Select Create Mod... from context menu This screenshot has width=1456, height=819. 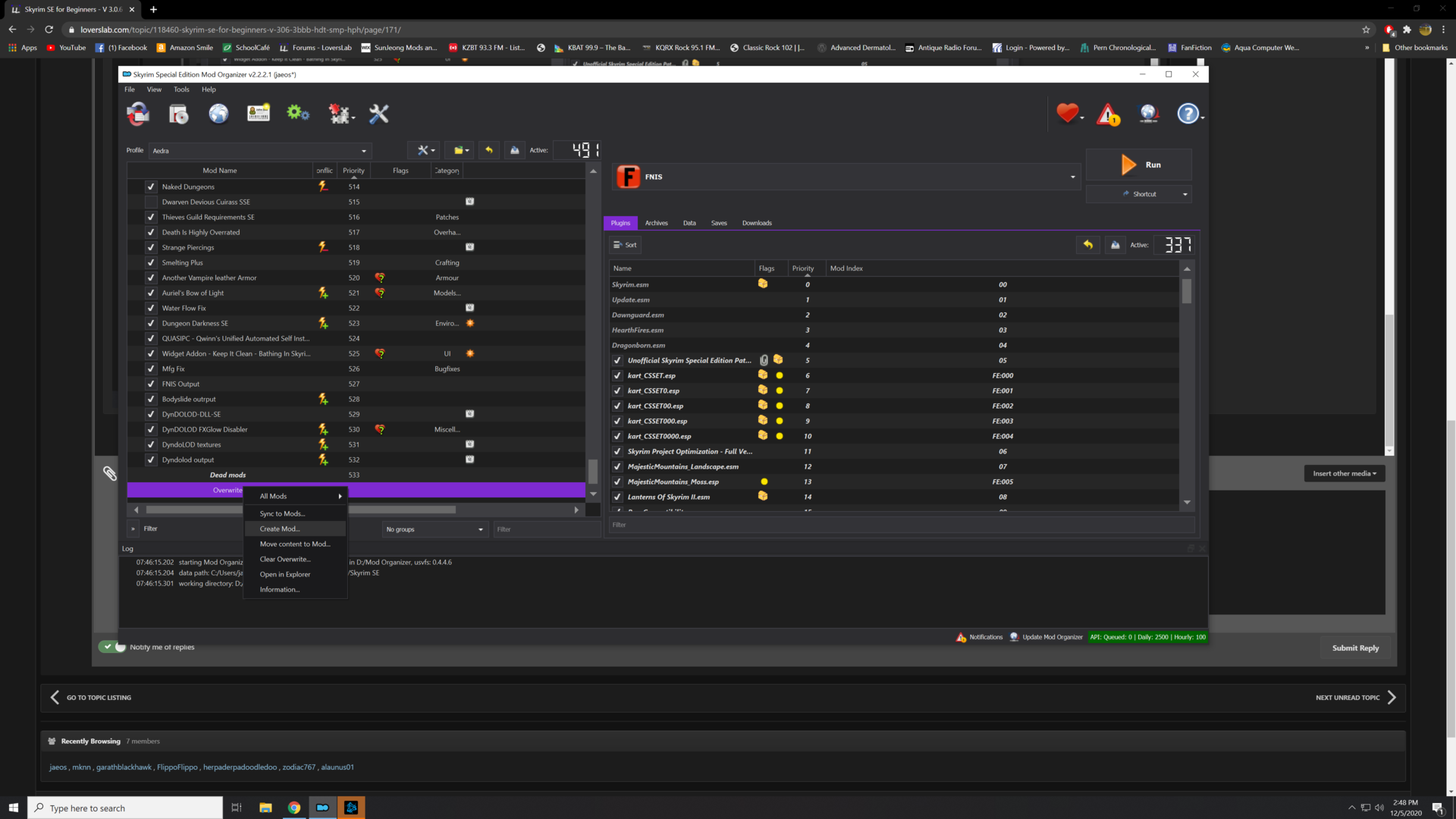point(296,529)
